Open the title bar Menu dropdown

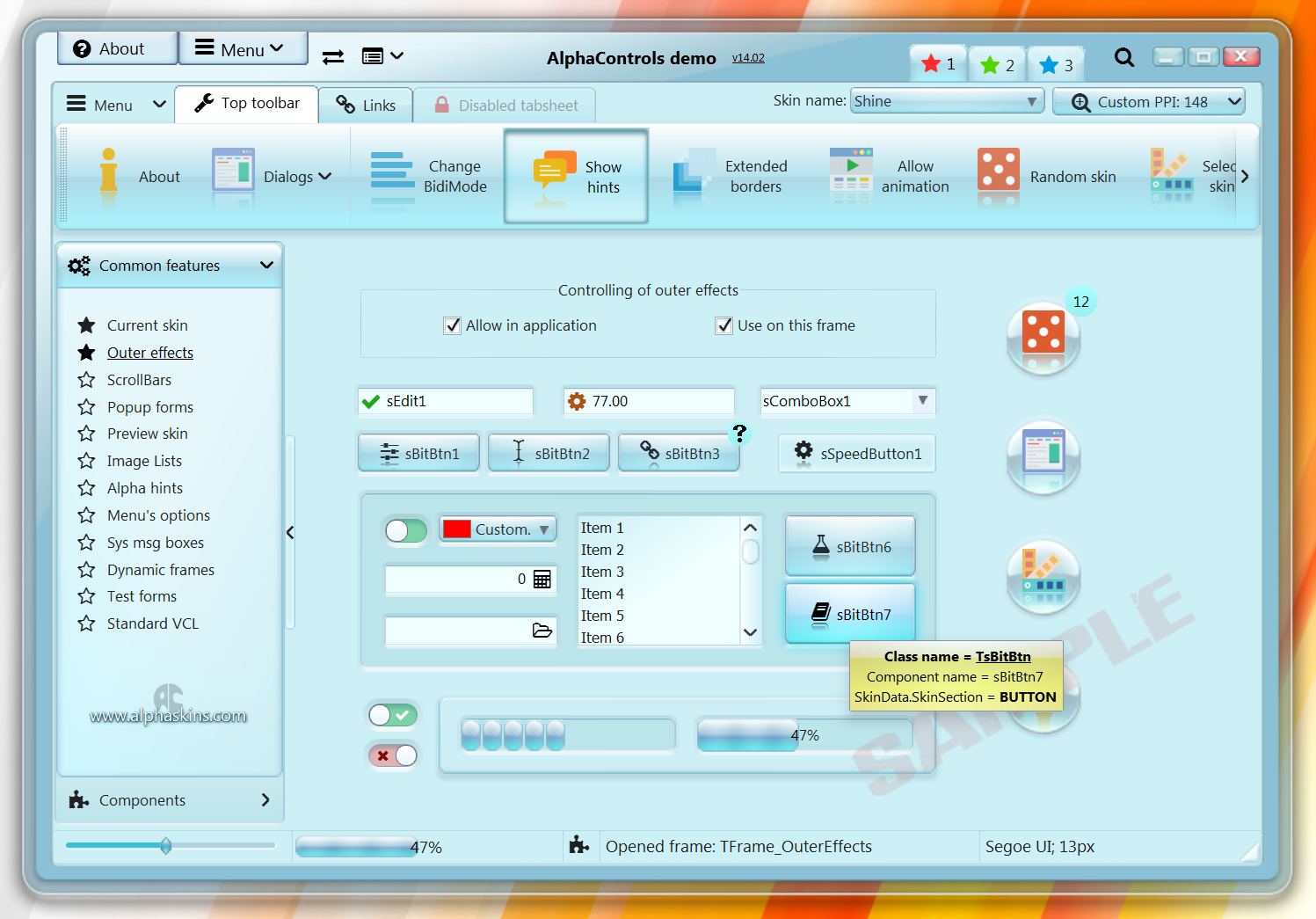pos(243,48)
